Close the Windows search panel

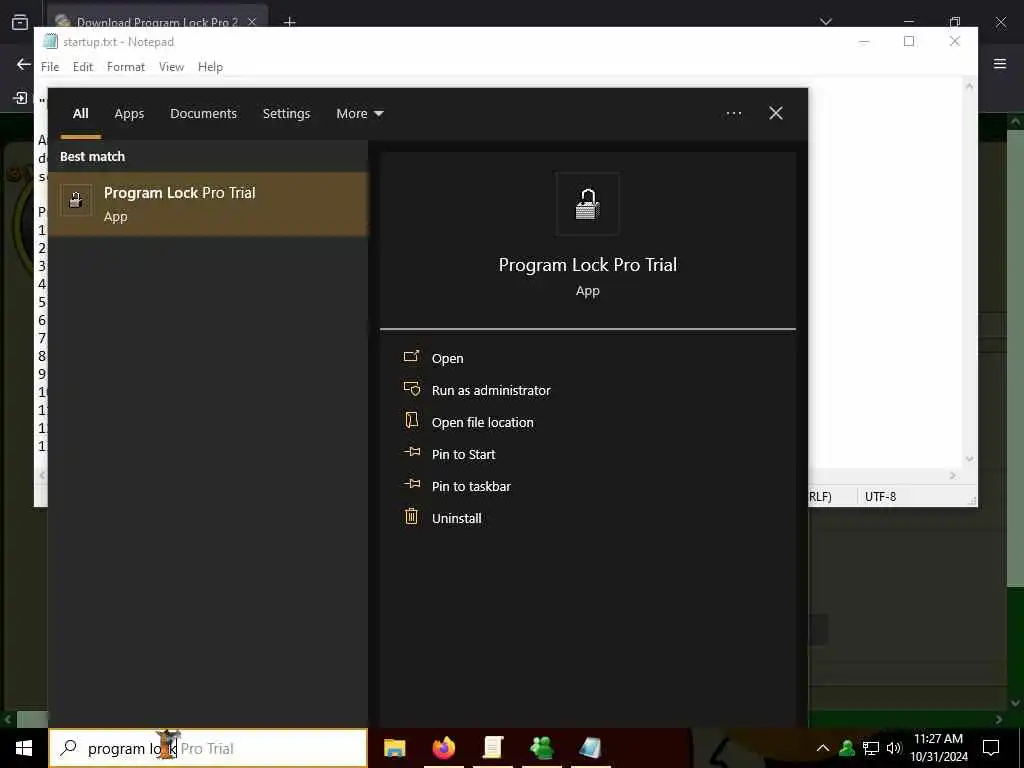pyautogui.click(x=776, y=114)
